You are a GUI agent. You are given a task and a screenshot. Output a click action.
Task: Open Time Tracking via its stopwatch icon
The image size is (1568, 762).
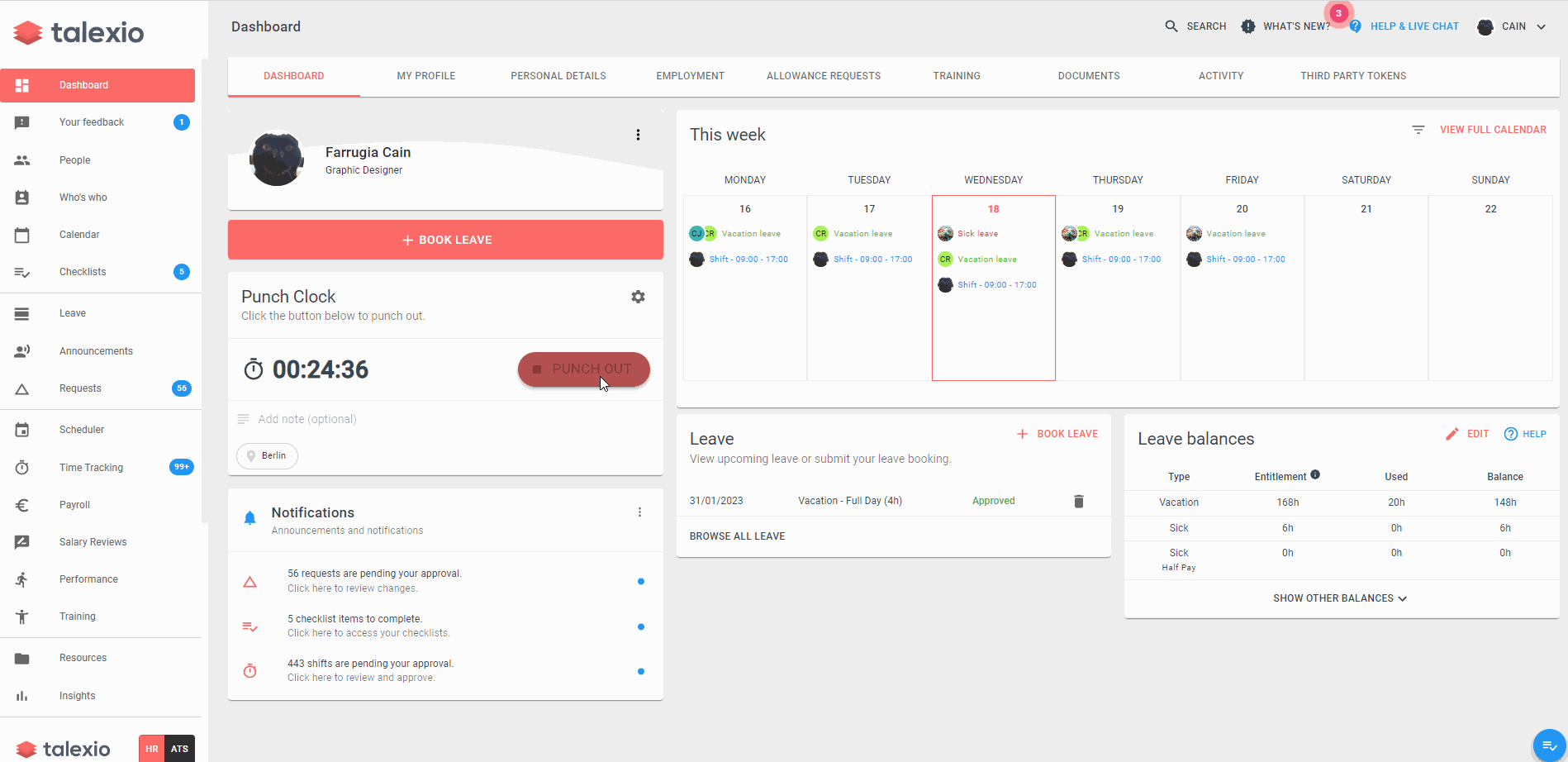[22, 467]
